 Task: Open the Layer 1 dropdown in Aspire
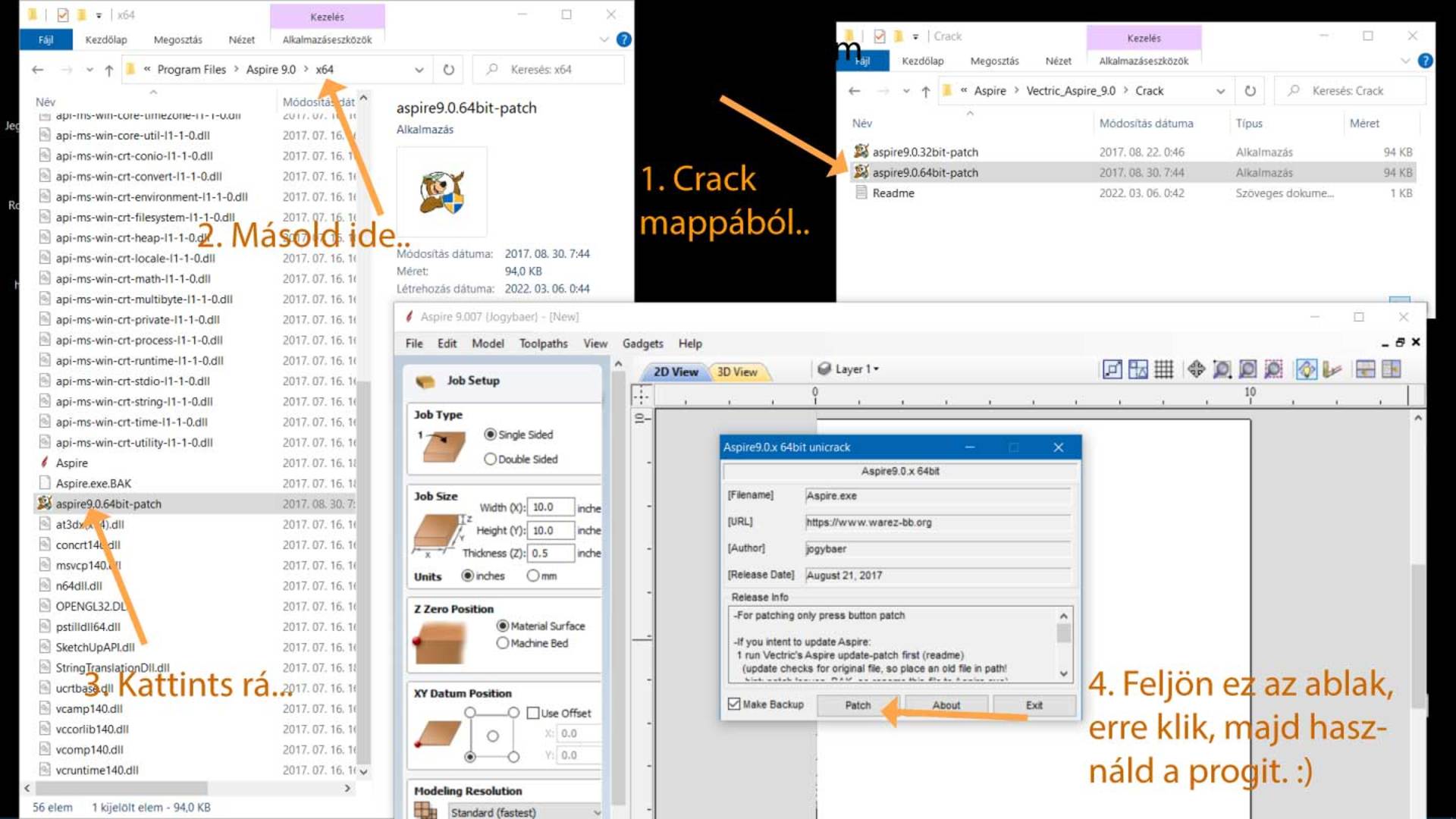pyautogui.click(x=849, y=369)
